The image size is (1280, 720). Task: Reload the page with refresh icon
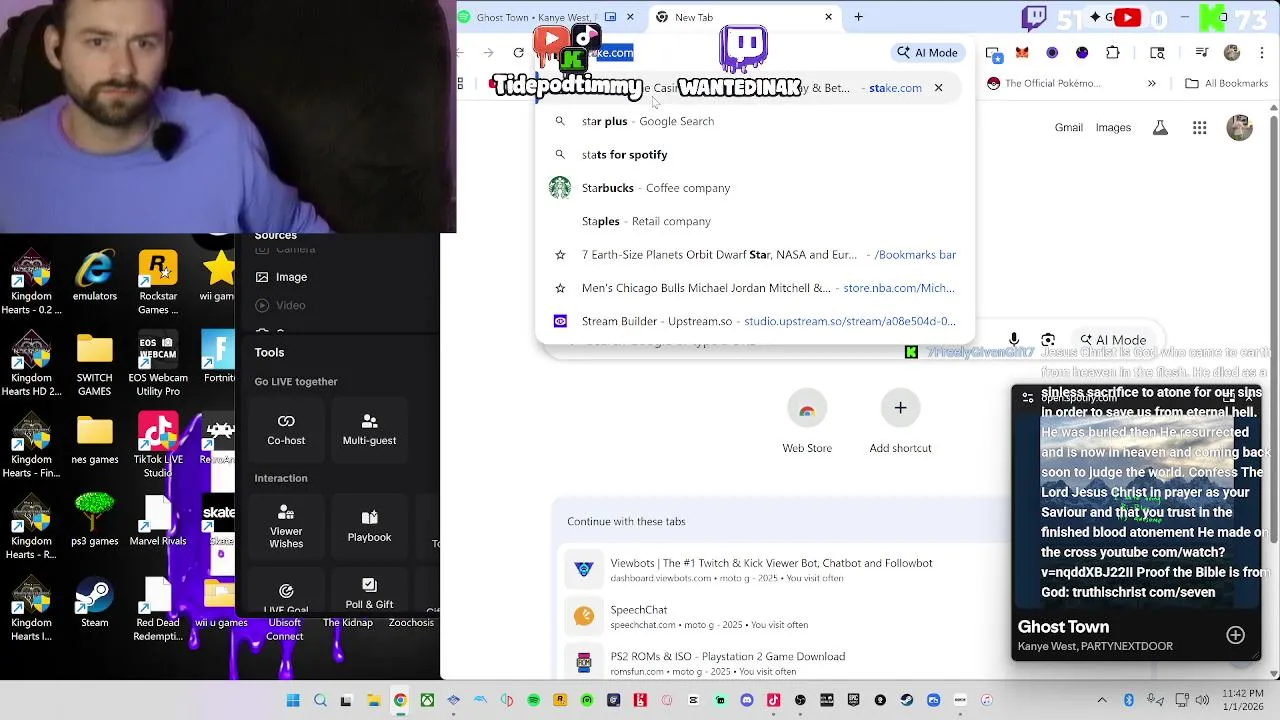click(x=518, y=53)
